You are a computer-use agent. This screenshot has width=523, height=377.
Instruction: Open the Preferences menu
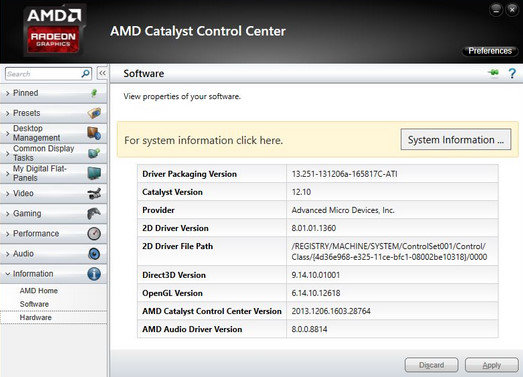point(490,51)
